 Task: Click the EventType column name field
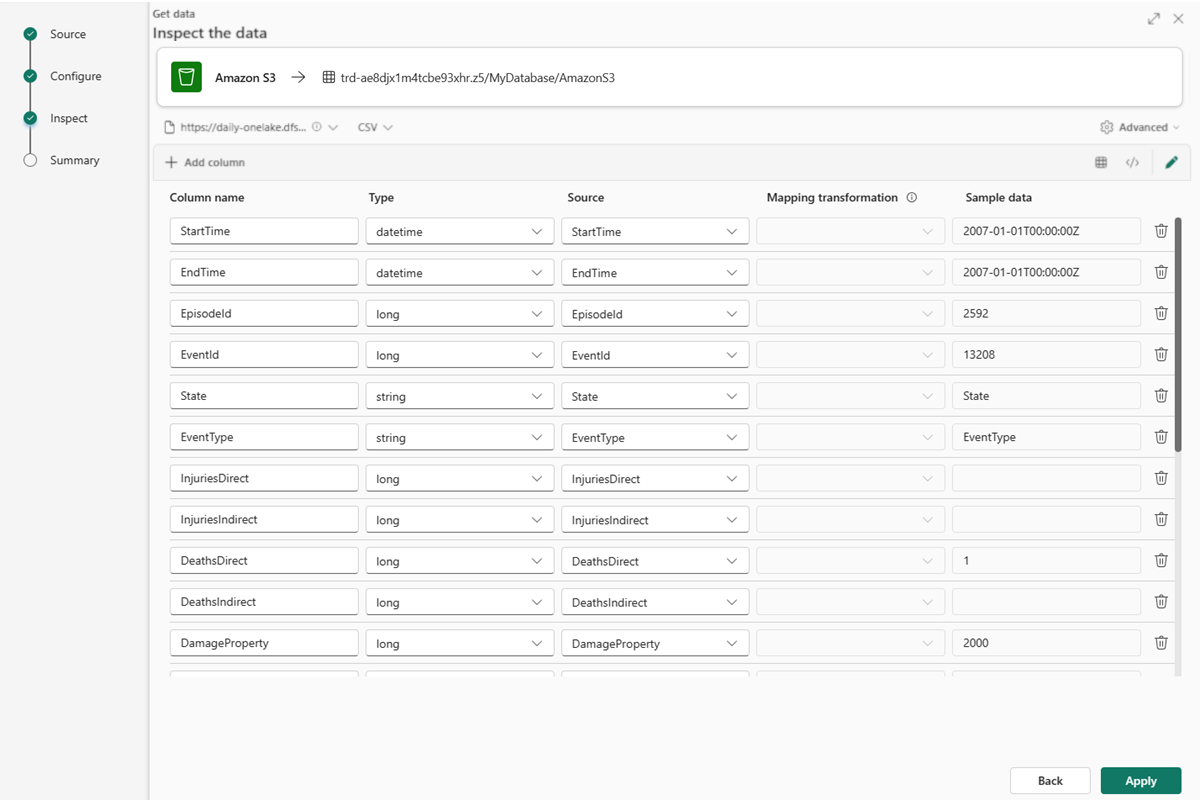click(x=264, y=437)
